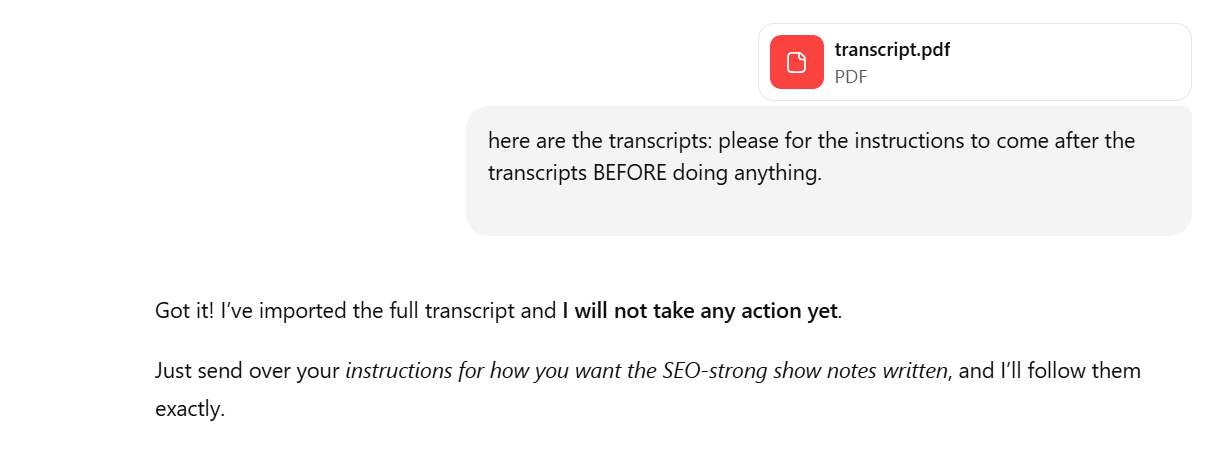Click the word 'transcripts' before BEFORE
This screenshot has width=1208, height=450.
(x=538, y=172)
